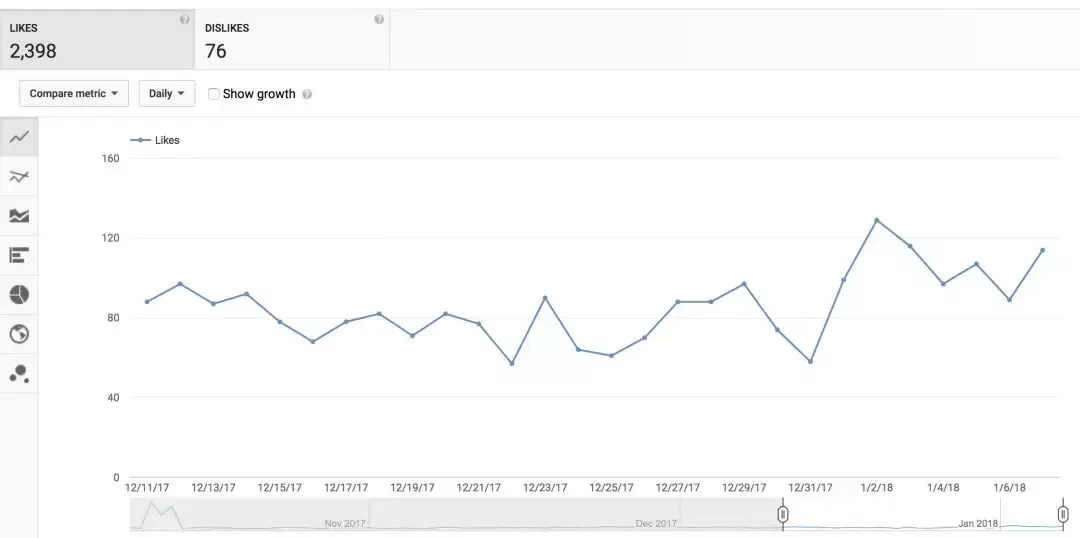
Task: Click the left date range slider handle
Action: point(783,514)
